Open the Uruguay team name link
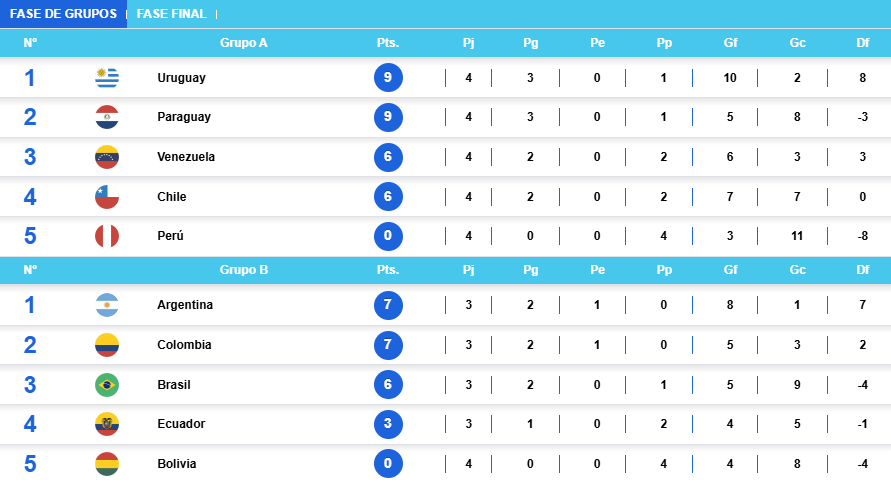 pyautogui.click(x=181, y=78)
